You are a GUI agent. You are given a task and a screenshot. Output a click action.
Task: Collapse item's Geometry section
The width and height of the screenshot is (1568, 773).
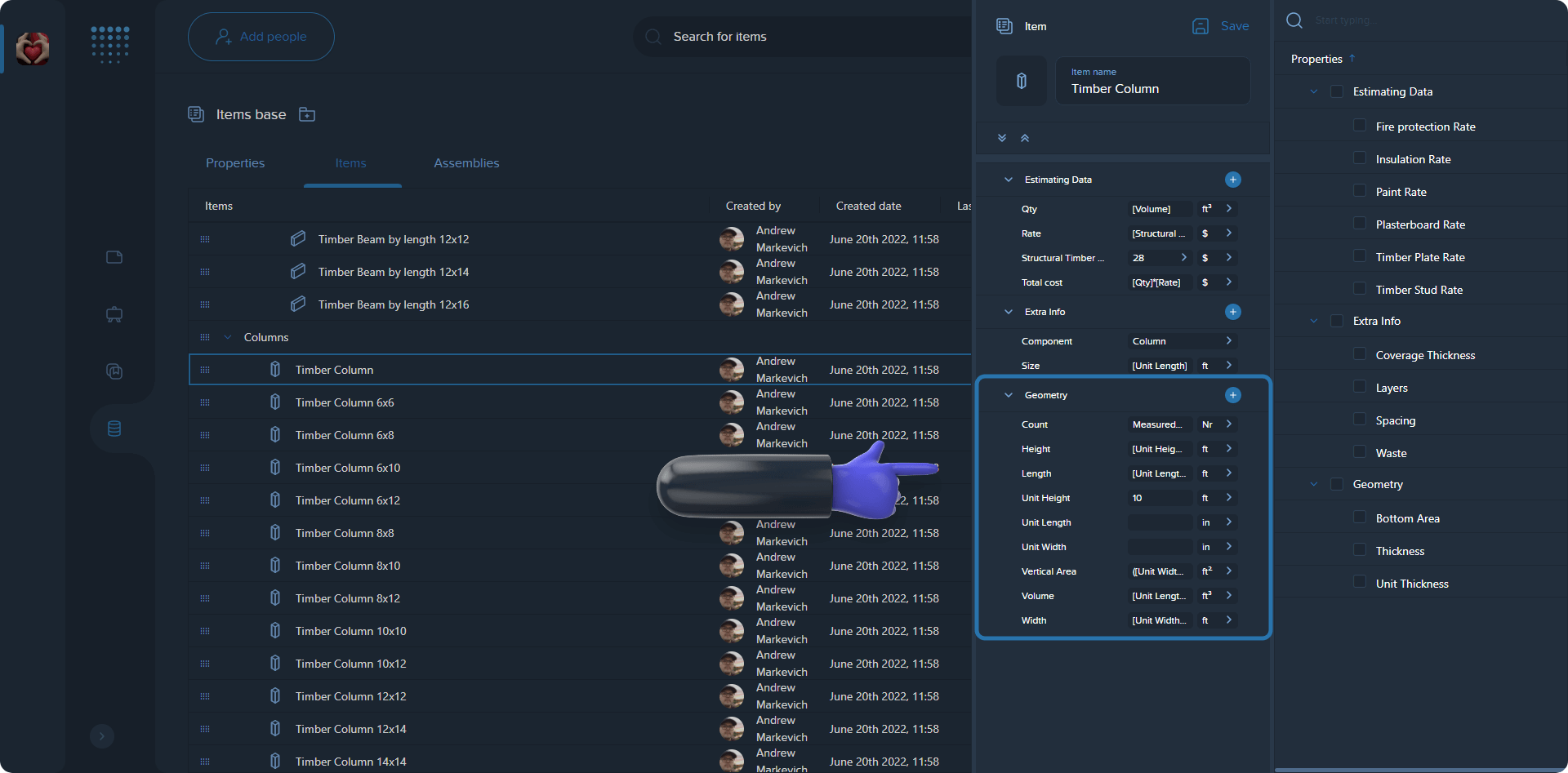(x=1009, y=395)
